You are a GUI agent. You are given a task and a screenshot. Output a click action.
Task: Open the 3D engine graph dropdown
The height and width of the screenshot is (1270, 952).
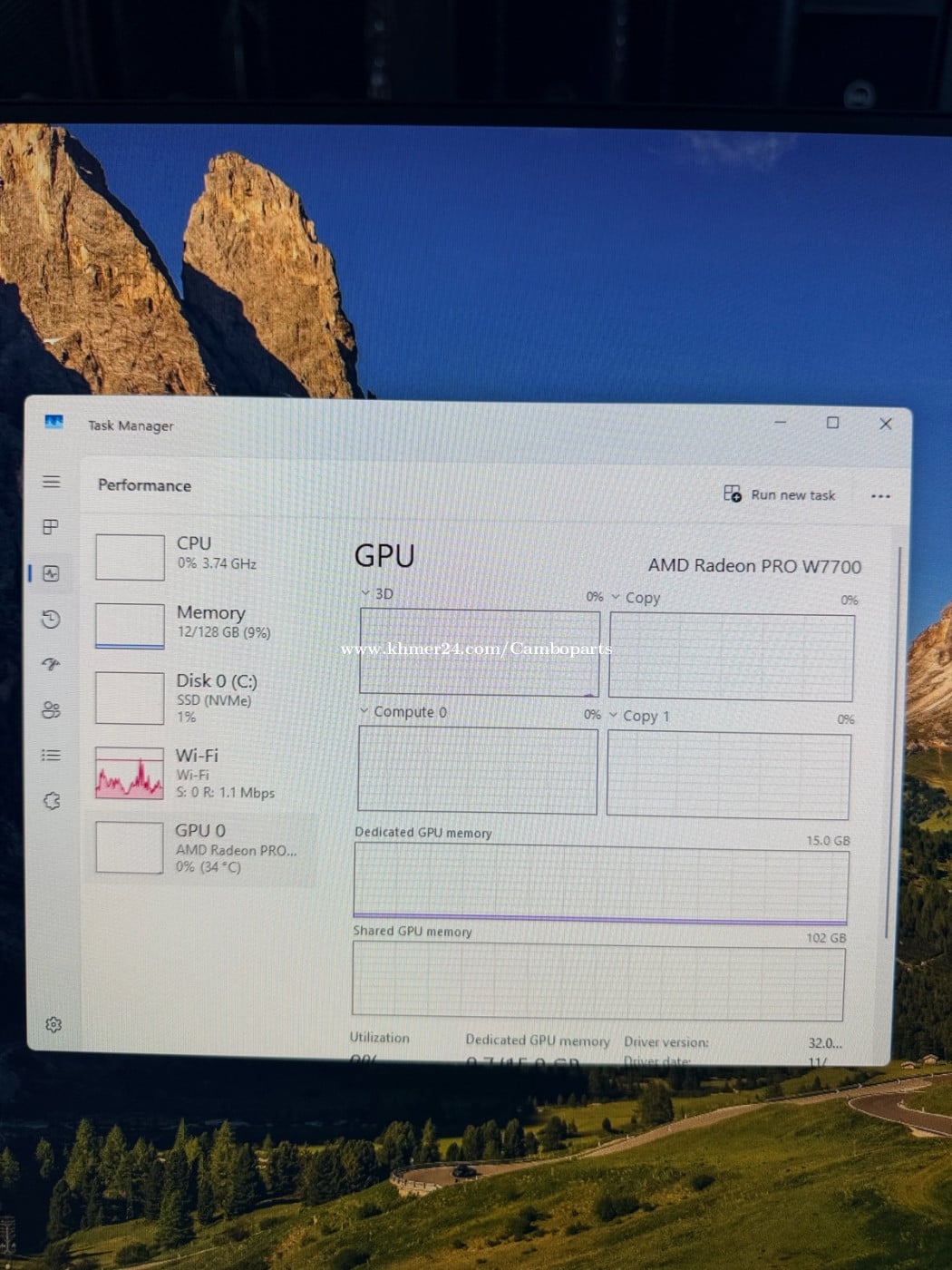377,593
